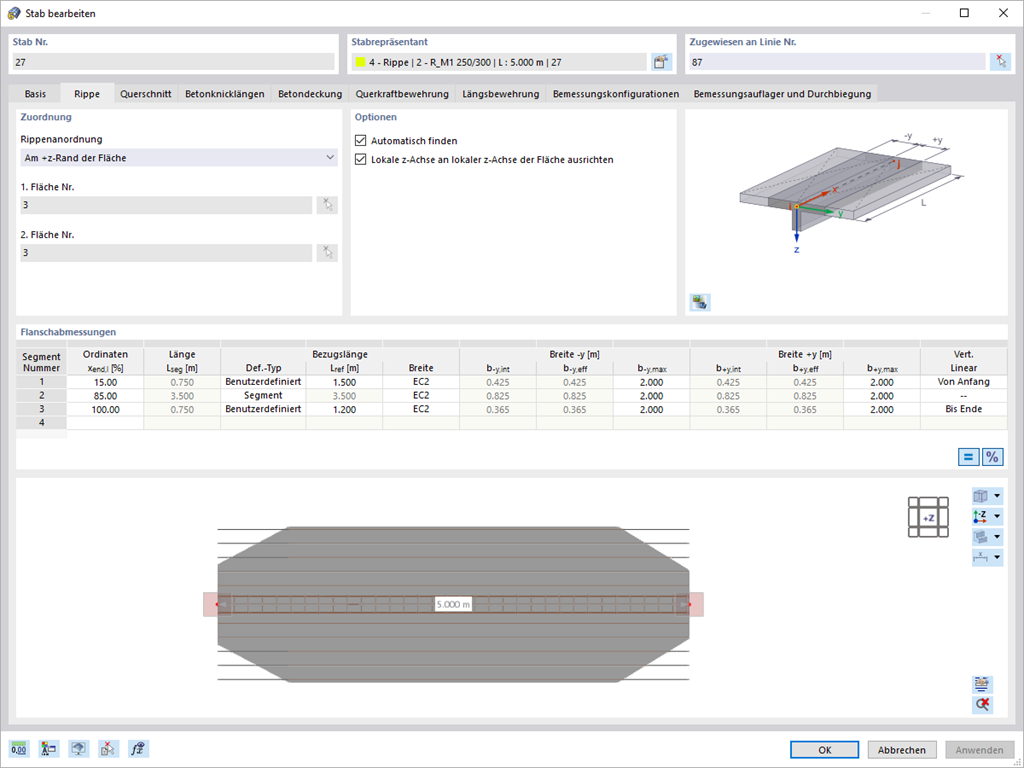Screen dimensions: 1024x768
Task: Expand the +Z axis view dropdown arrow
Action: coord(997,517)
